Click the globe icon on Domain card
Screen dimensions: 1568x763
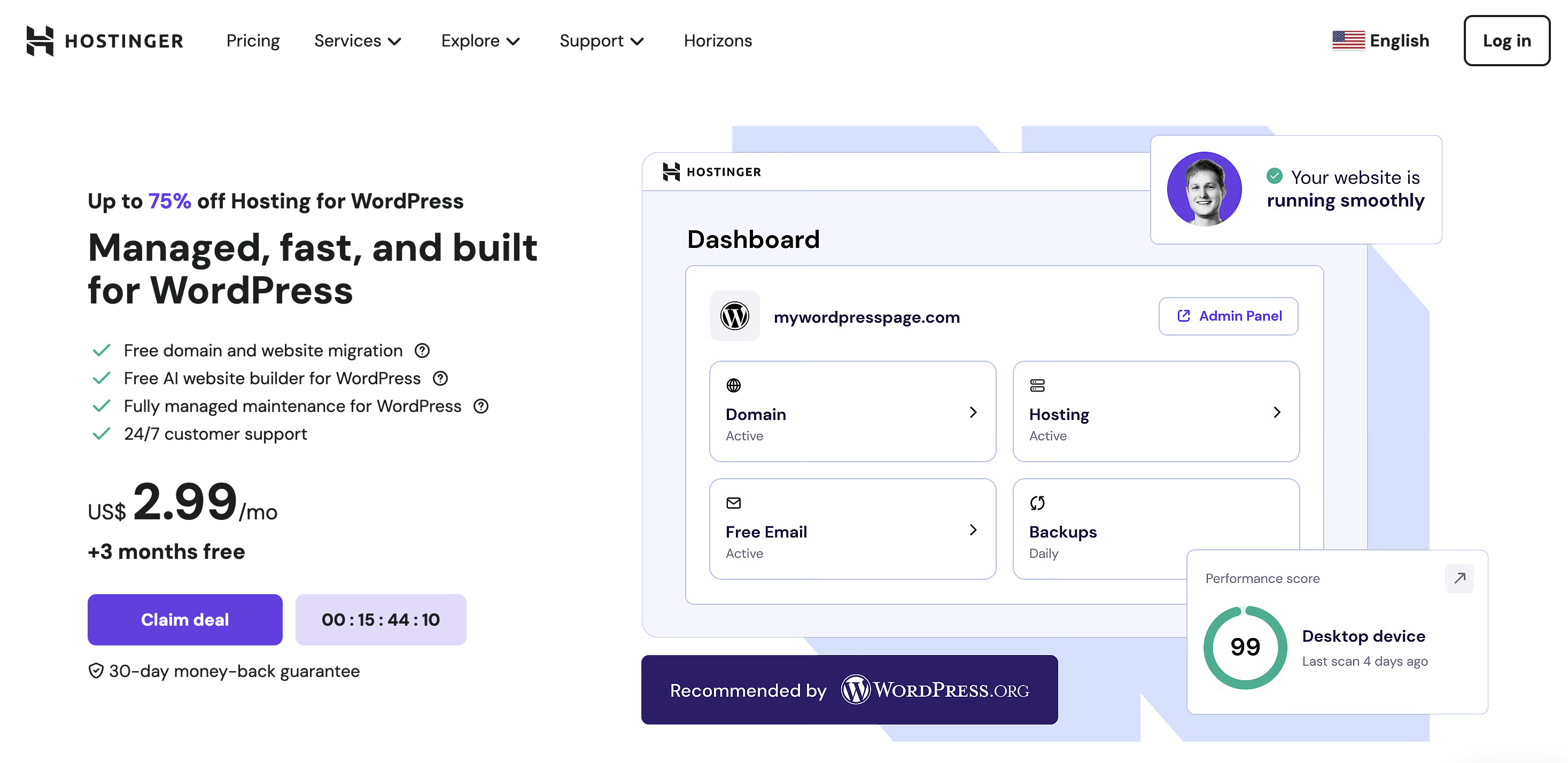[733, 385]
